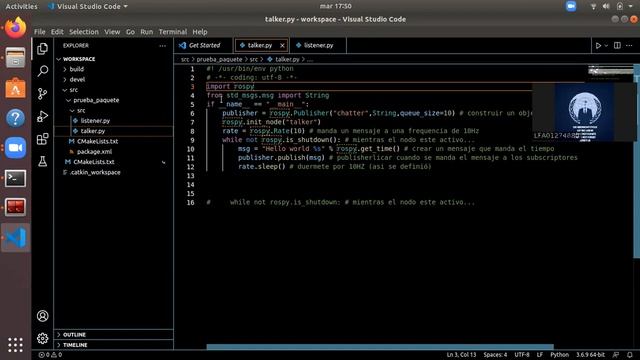Screen dimensions: 640x360
Task: Open Terminal from the dock
Action: [16, 178]
